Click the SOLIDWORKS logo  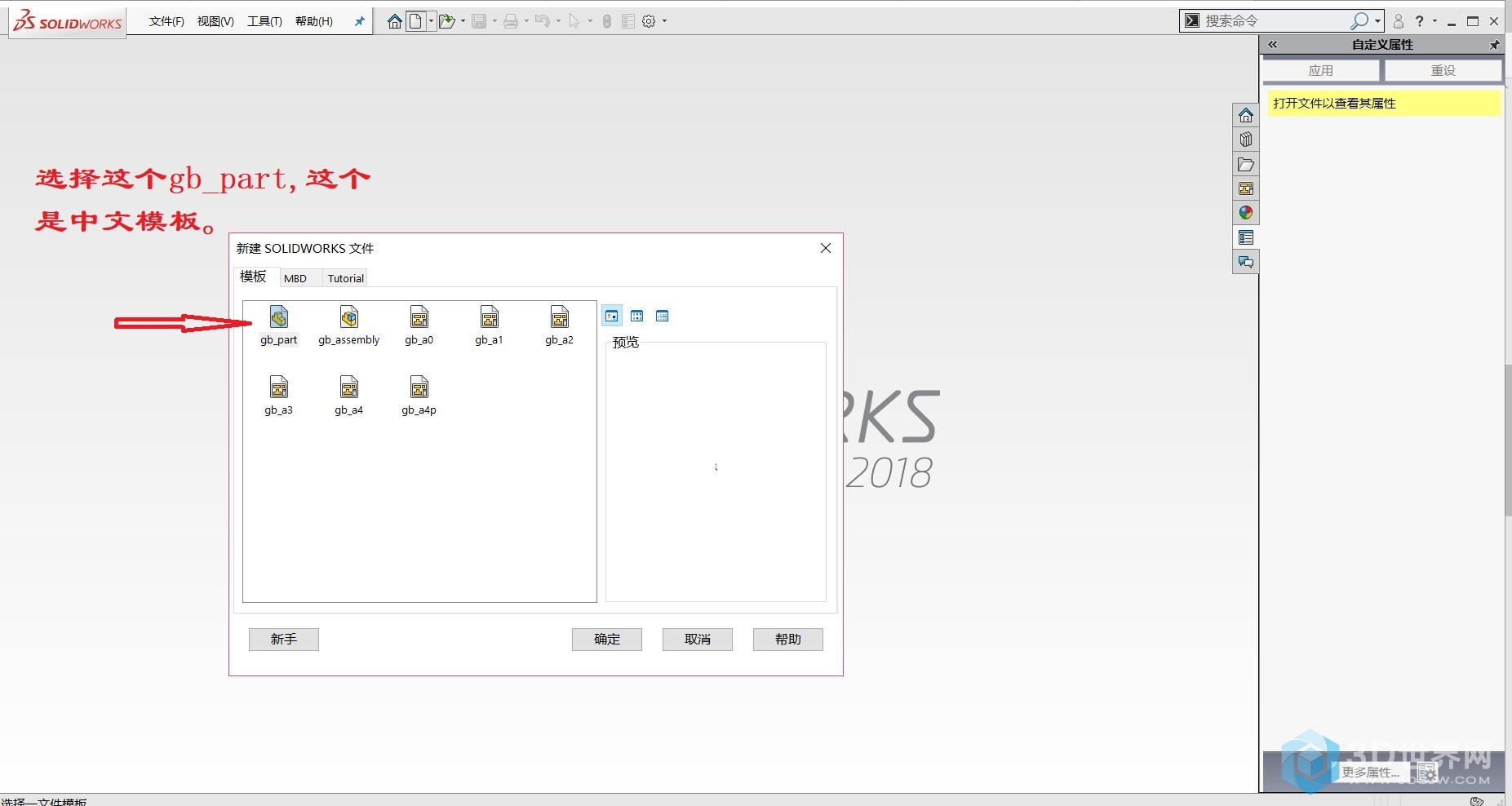coord(69,21)
